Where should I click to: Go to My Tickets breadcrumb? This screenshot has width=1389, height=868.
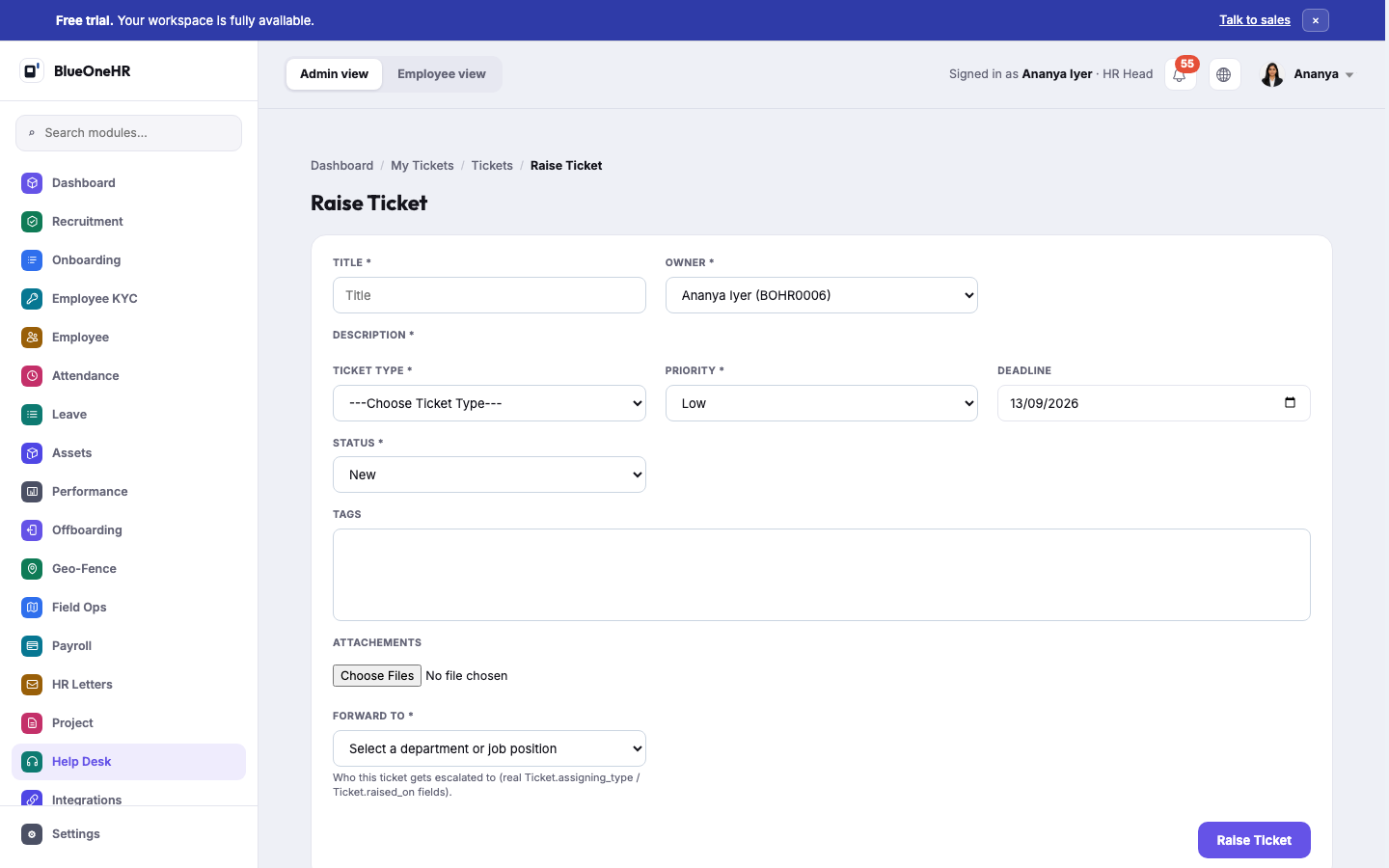click(x=422, y=166)
